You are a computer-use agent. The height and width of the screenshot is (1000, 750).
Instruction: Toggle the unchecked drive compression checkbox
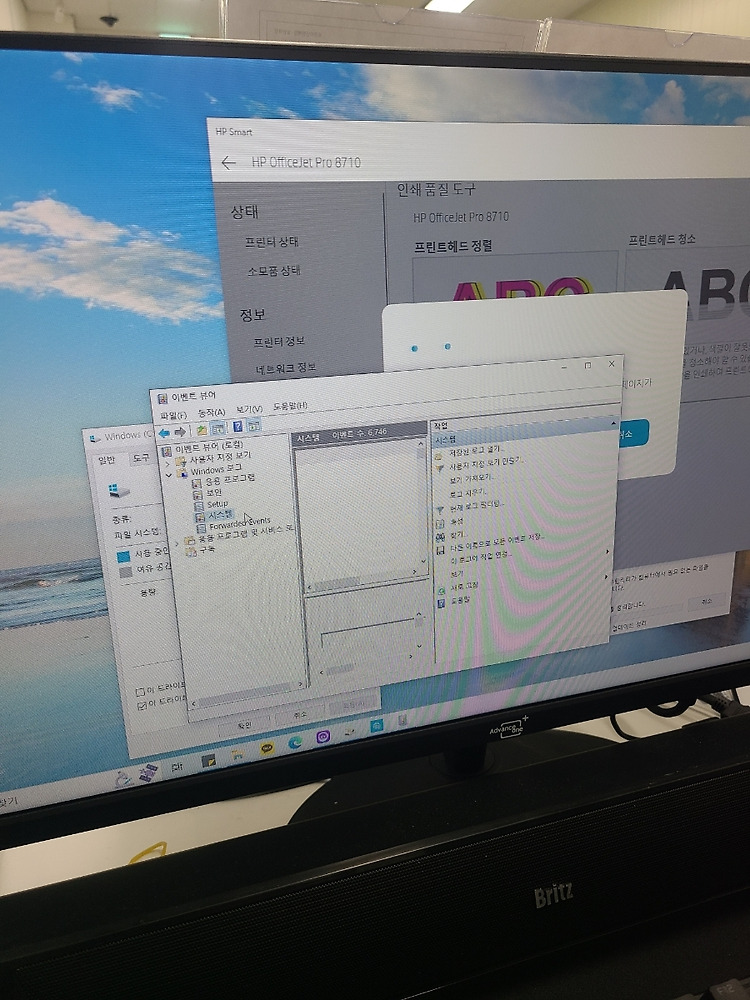(x=140, y=691)
